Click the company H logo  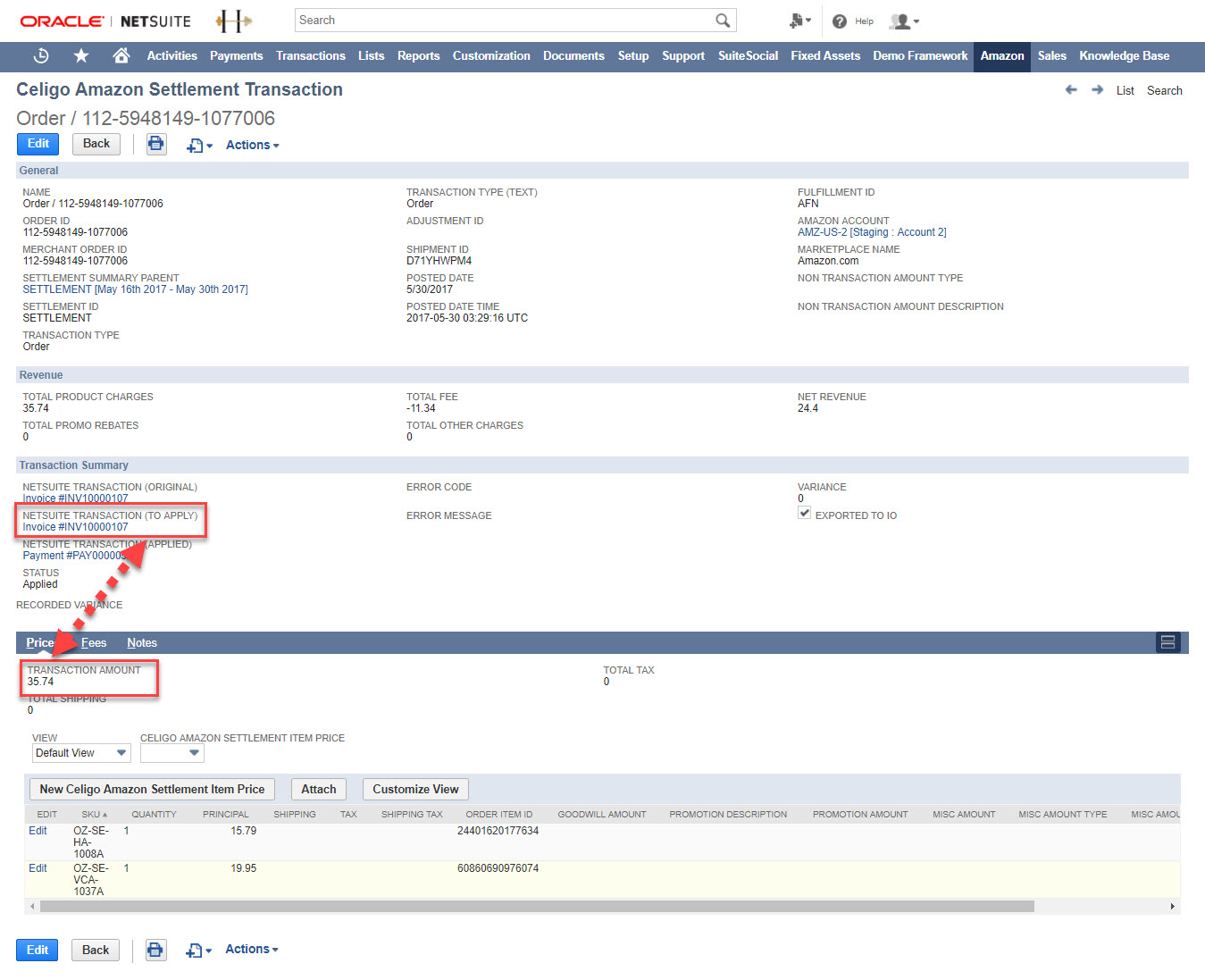coord(234,21)
